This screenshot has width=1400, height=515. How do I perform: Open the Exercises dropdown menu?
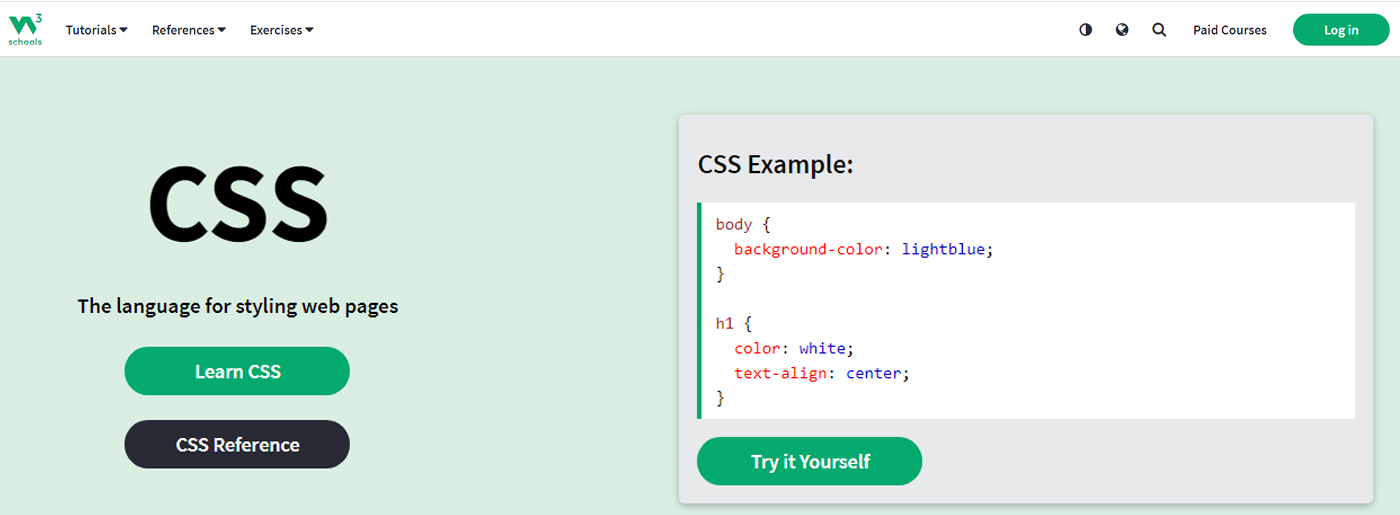[x=281, y=30]
